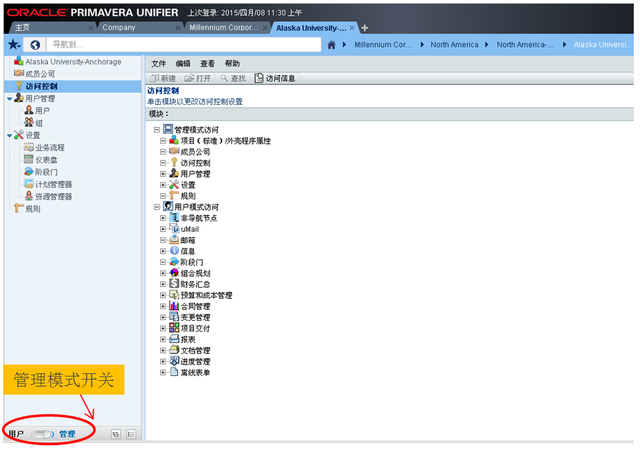640x449 pixels.
Task: Select Alaska University-Anchorage project icon in sidebar
Action: [x=18, y=61]
